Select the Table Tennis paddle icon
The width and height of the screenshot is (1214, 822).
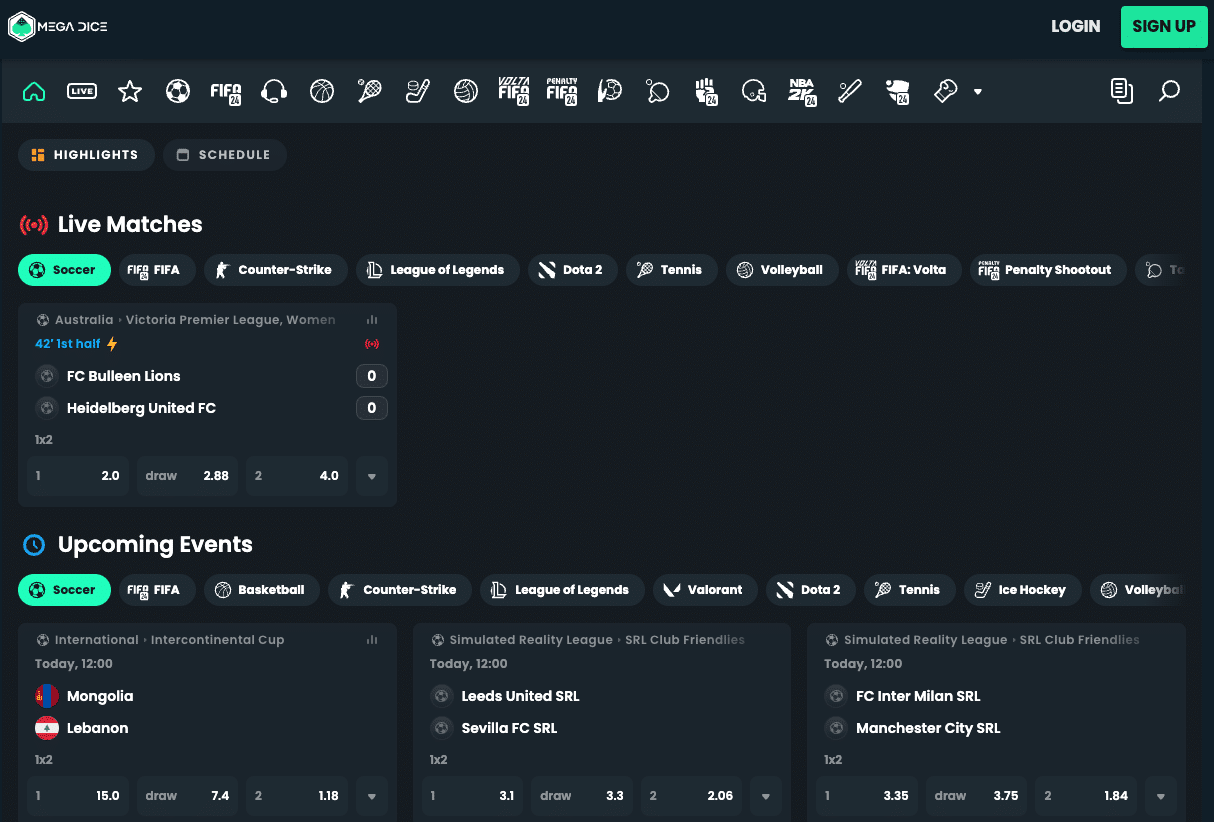click(657, 92)
